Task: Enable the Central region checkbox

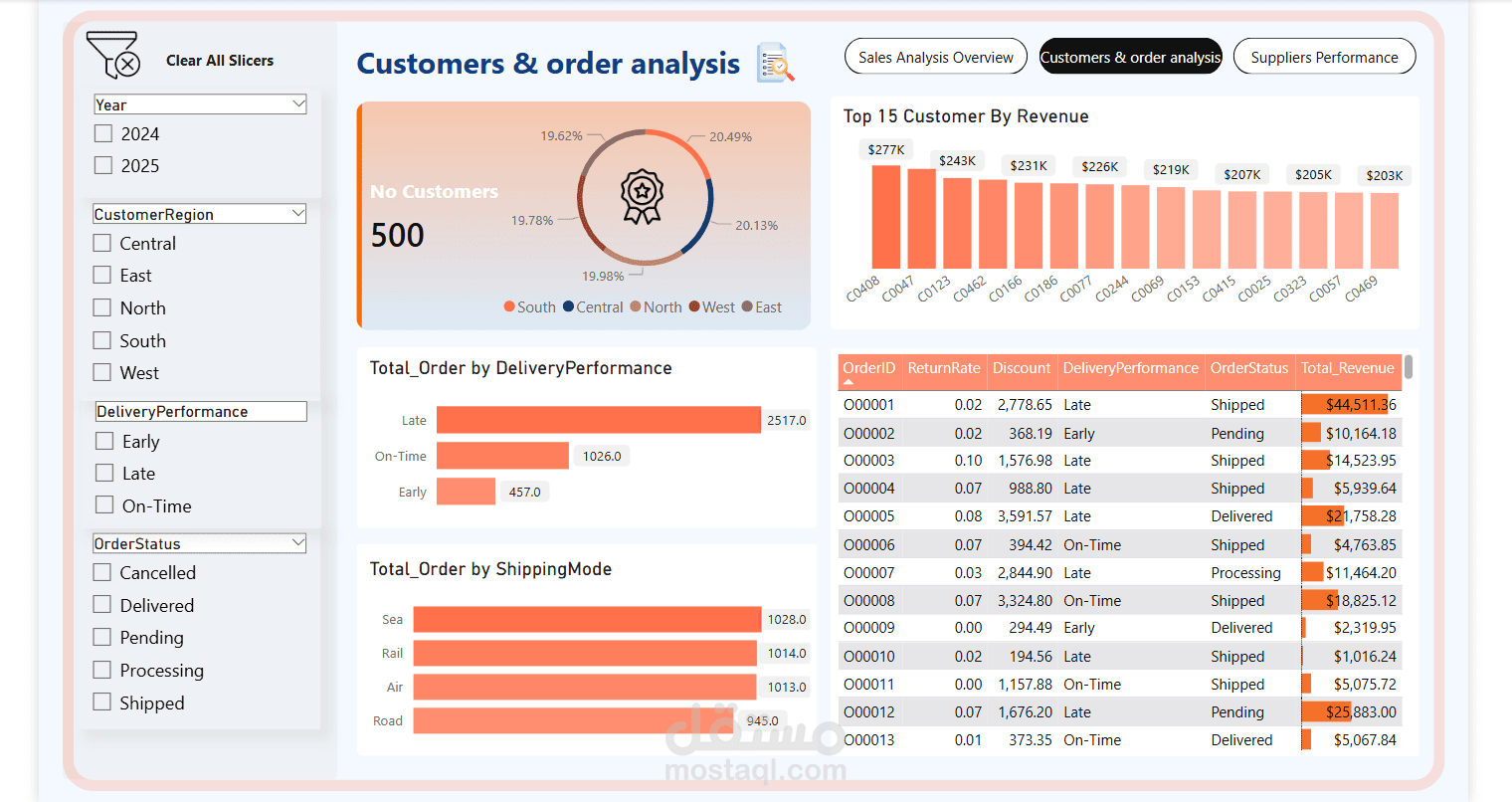Action: [101, 243]
